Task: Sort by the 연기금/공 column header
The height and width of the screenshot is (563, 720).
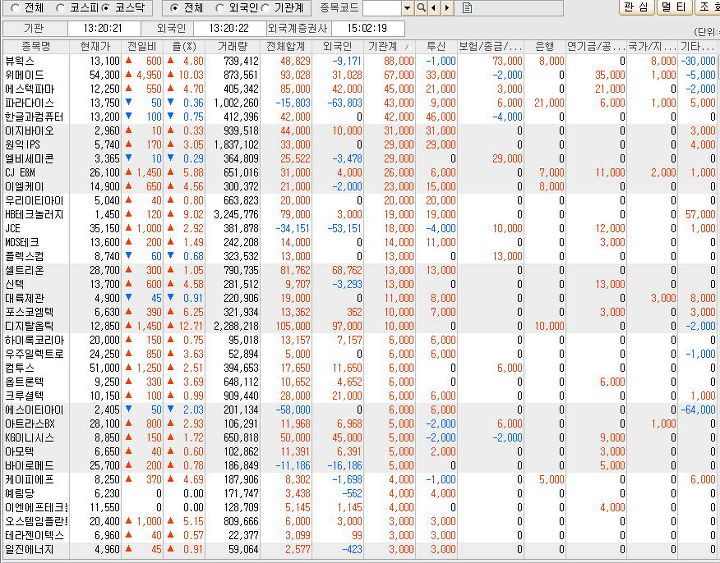Action: (596, 46)
